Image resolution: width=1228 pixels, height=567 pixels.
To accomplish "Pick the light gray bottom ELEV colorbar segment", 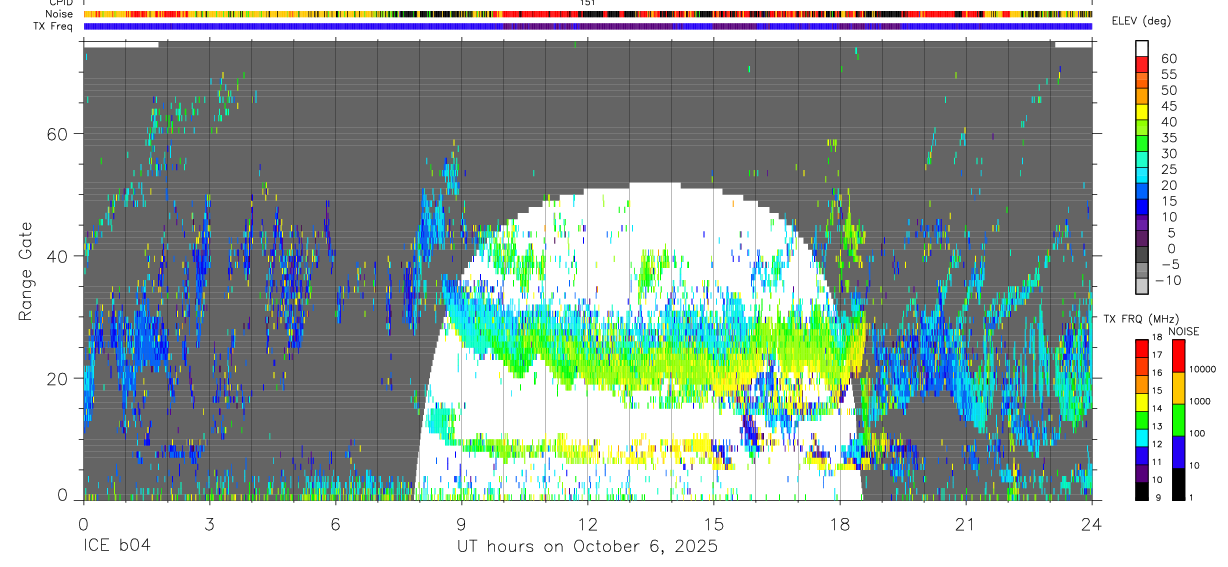I will (x=1142, y=285).
